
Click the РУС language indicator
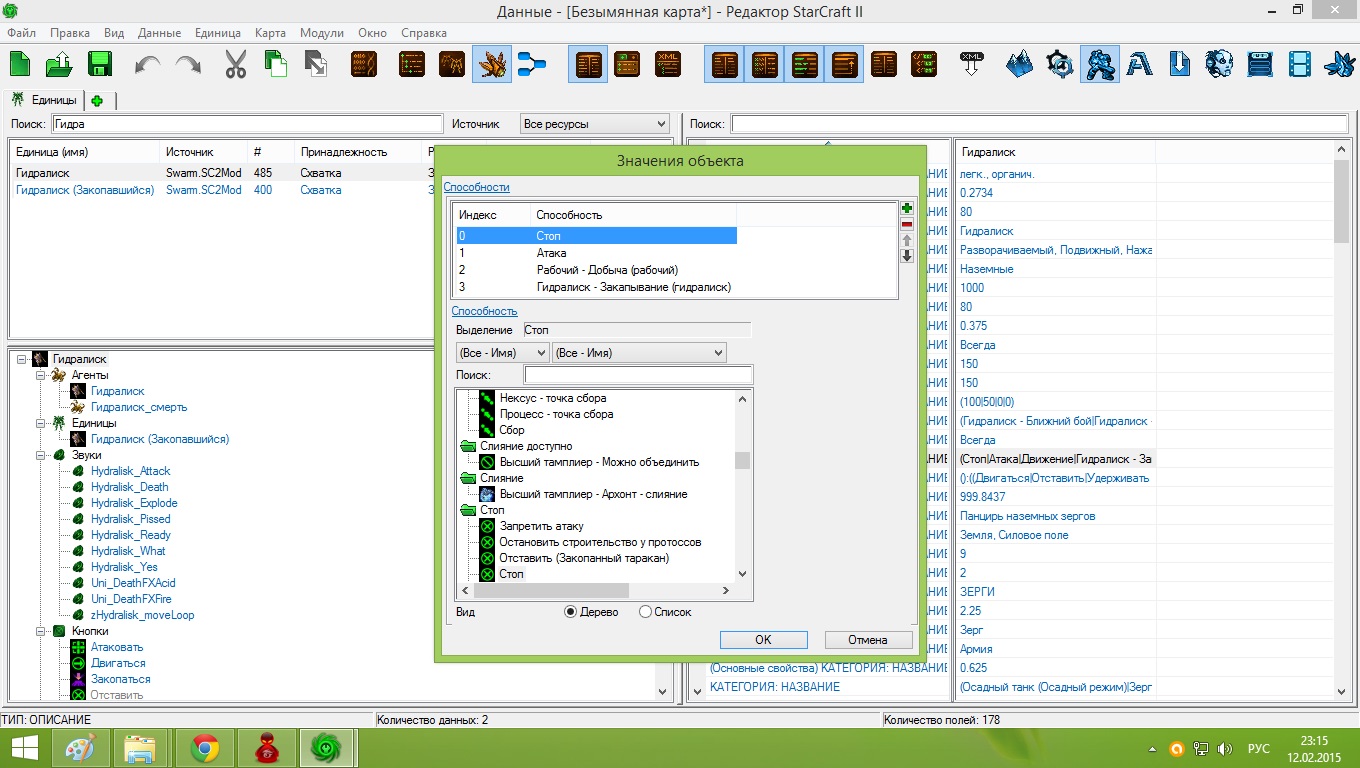tap(1258, 748)
